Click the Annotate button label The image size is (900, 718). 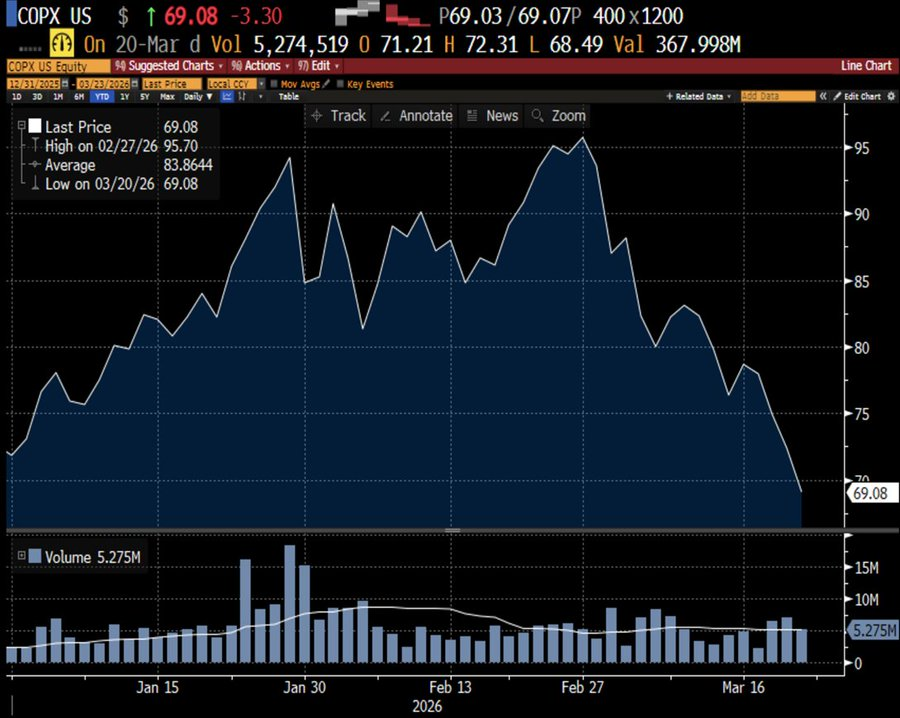coord(426,116)
